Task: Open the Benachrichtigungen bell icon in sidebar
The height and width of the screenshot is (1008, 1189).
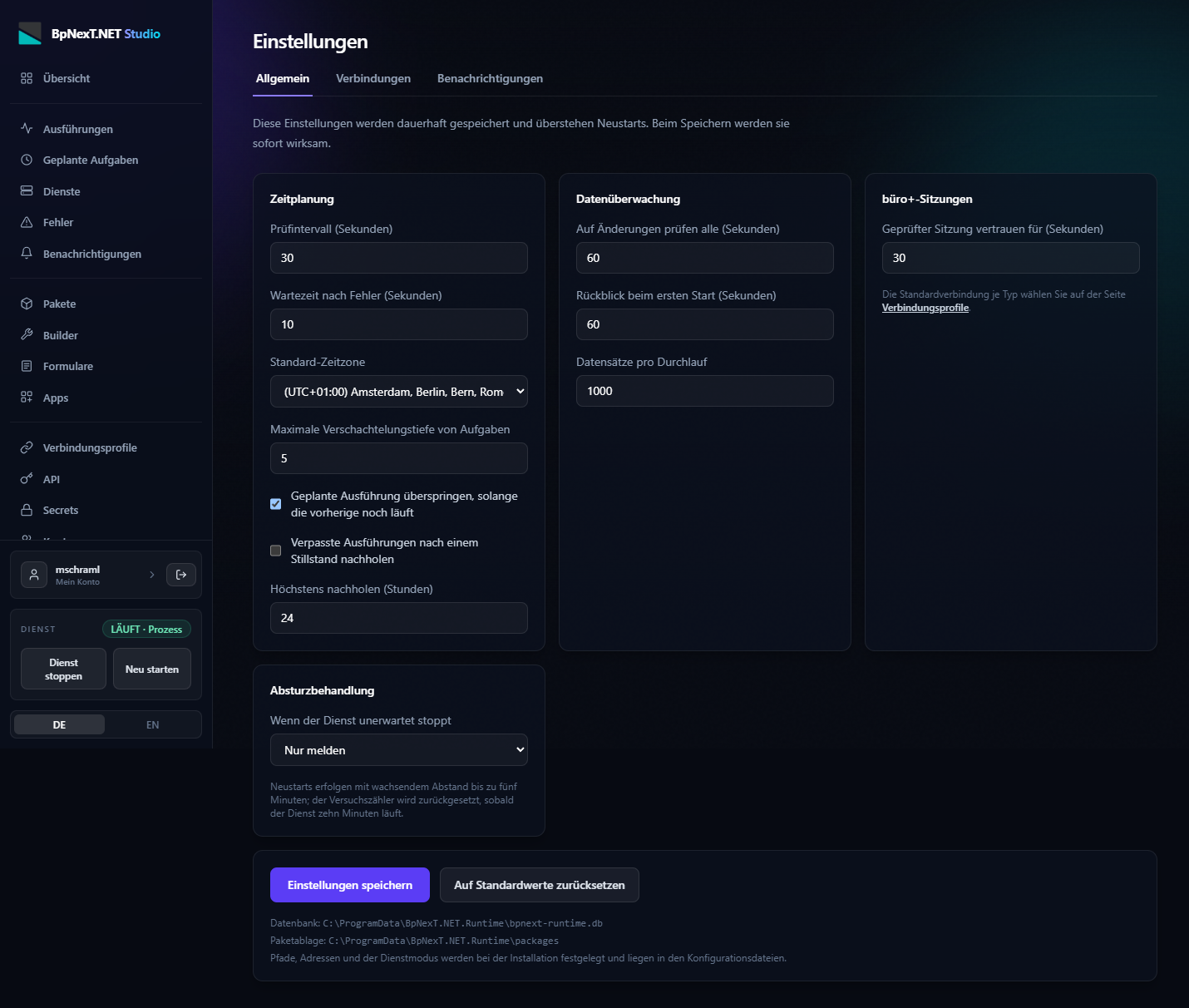Action: (27, 254)
